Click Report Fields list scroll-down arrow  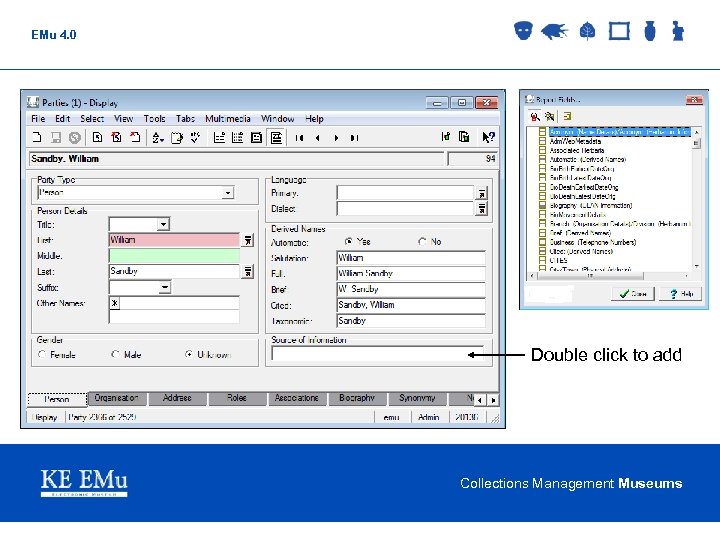tap(697, 266)
